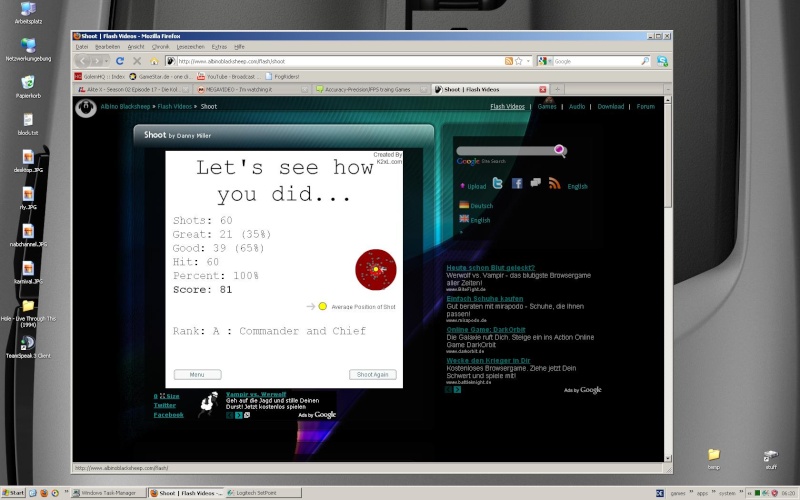Switch to the Accuracy-Precision/FPS training Games tab
The width and height of the screenshot is (800, 500).
pyautogui.click(x=371, y=89)
